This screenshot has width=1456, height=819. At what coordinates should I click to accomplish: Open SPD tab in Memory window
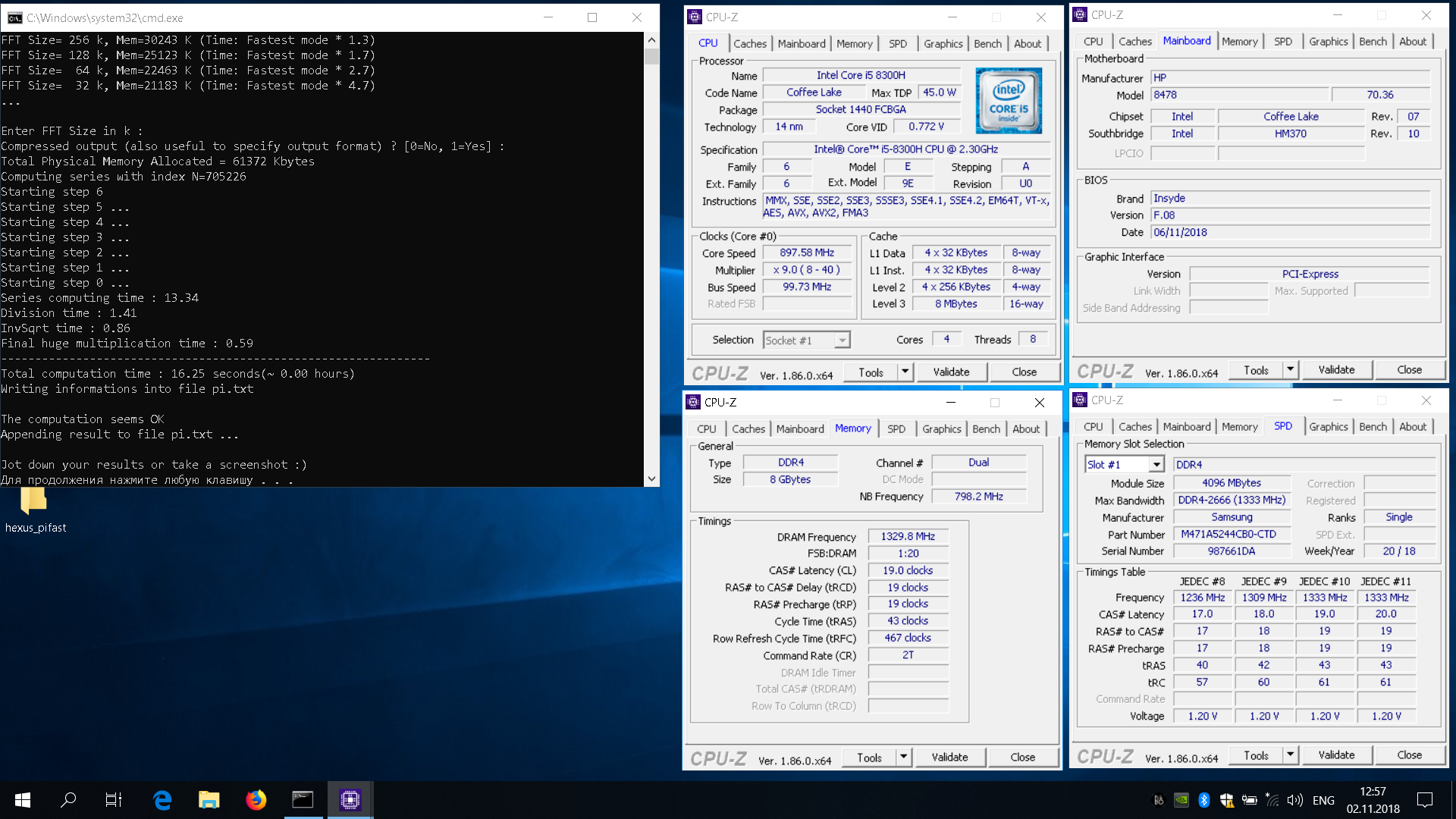(896, 429)
